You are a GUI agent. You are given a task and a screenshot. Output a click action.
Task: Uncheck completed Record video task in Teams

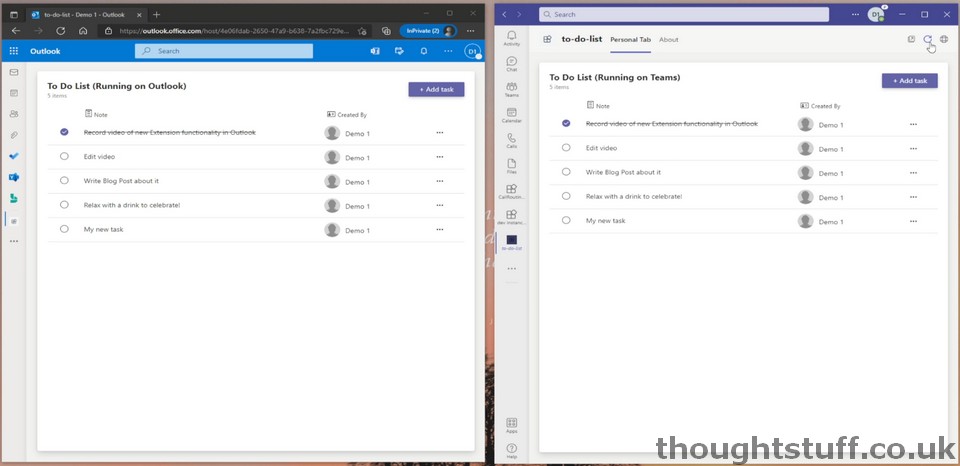[566, 123]
